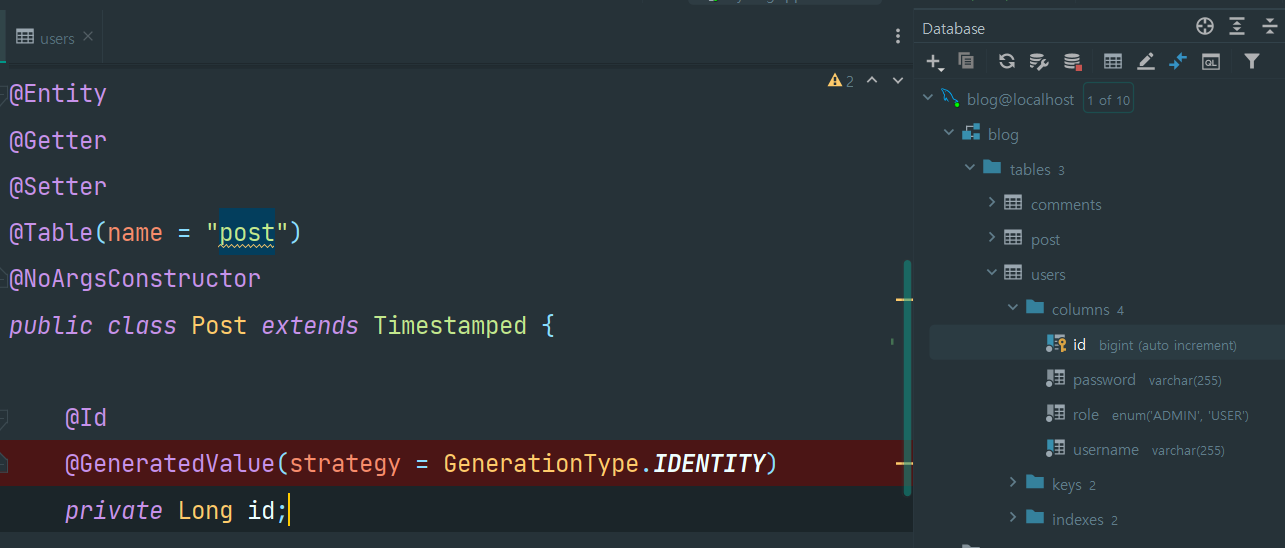
Task: Select the id bigint column
Action: point(1107,344)
